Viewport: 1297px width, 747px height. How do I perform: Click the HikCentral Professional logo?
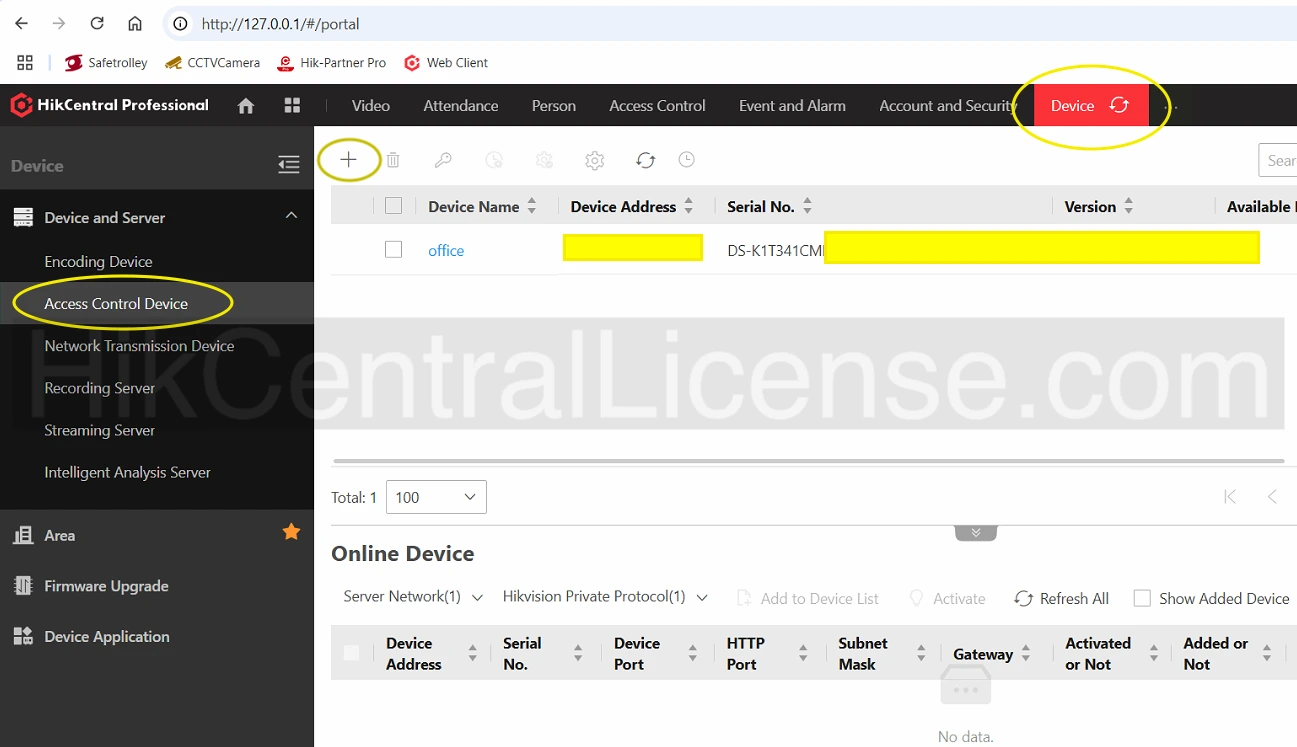click(x=109, y=105)
